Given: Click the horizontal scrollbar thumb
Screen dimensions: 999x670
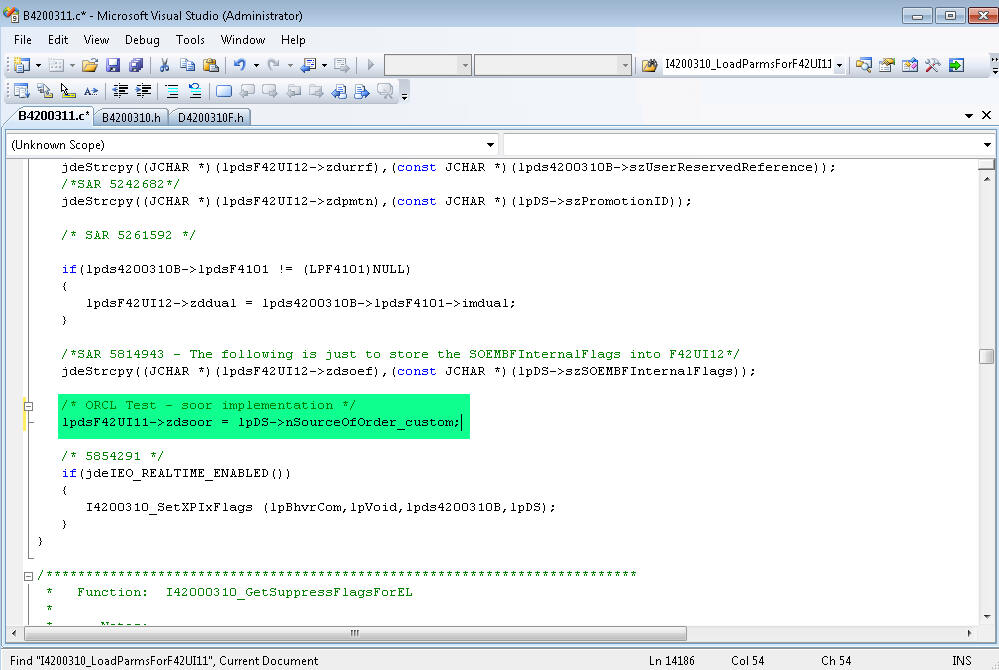Looking at the screenshot, I should [355, 633].
